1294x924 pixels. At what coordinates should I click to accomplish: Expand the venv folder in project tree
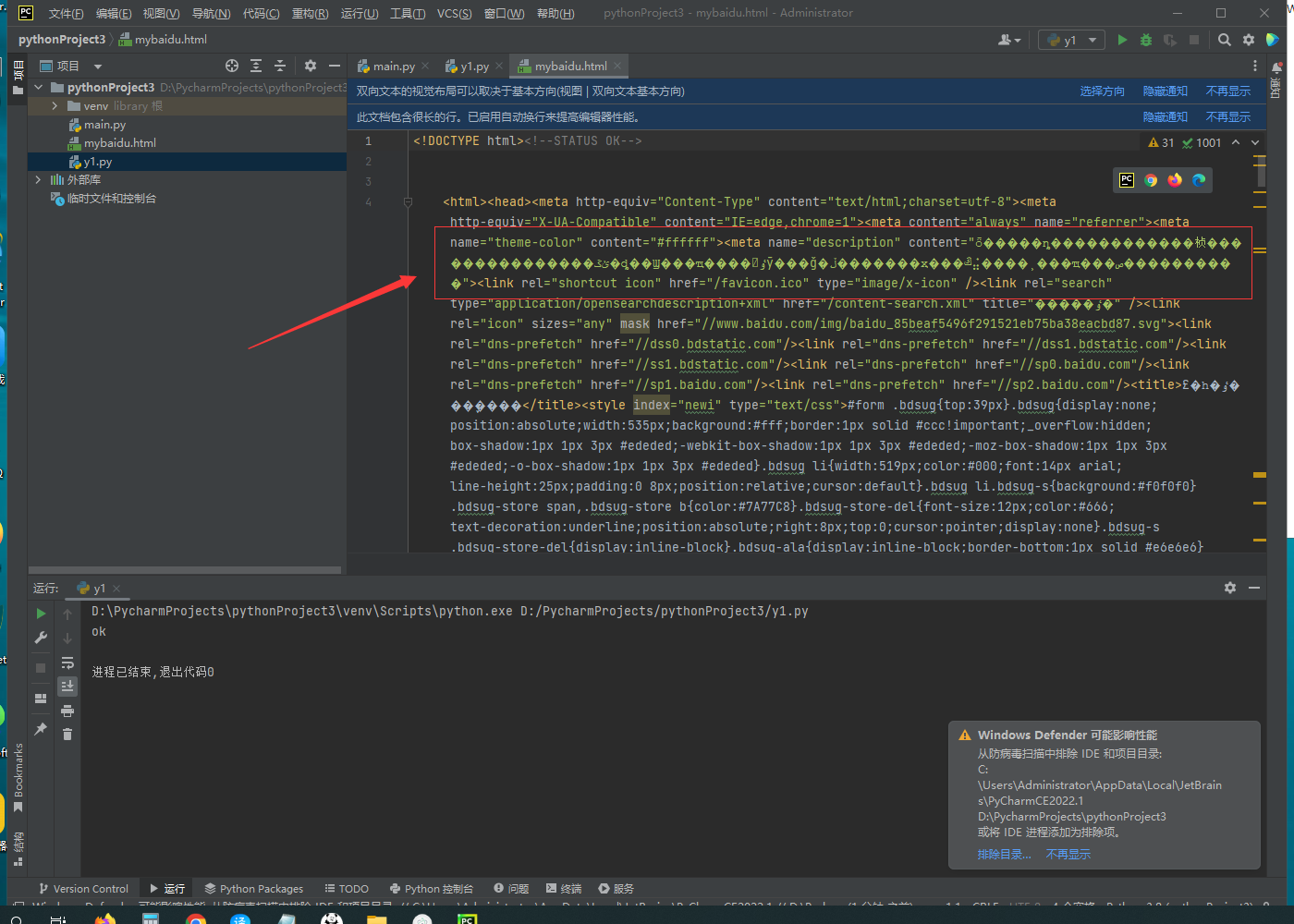(55, 106)
